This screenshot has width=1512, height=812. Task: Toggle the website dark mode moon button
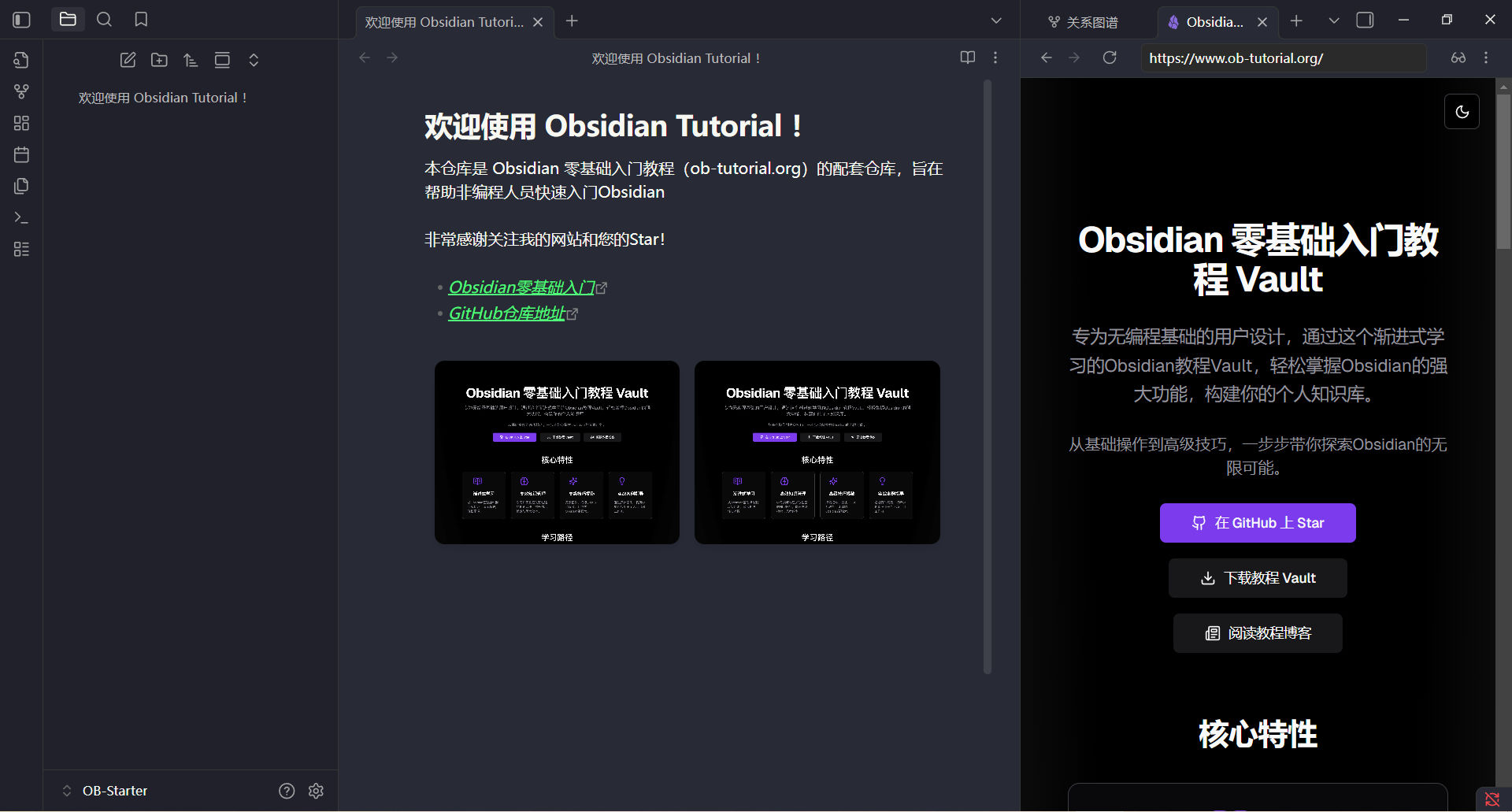pos(1462,112)
